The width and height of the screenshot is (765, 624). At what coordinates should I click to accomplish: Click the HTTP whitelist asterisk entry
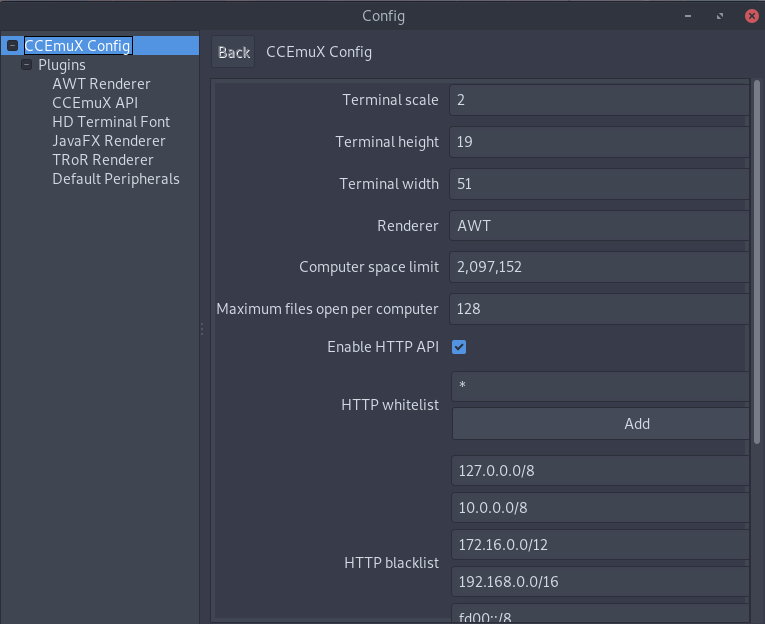601,386
